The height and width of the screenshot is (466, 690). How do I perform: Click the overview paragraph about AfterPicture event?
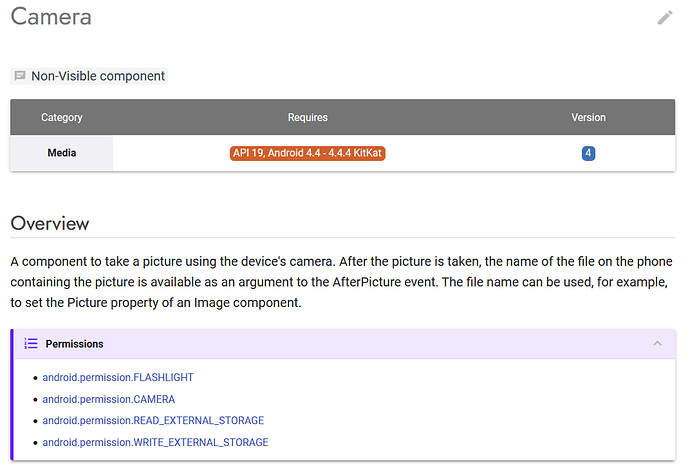click(x=341, y=282)
